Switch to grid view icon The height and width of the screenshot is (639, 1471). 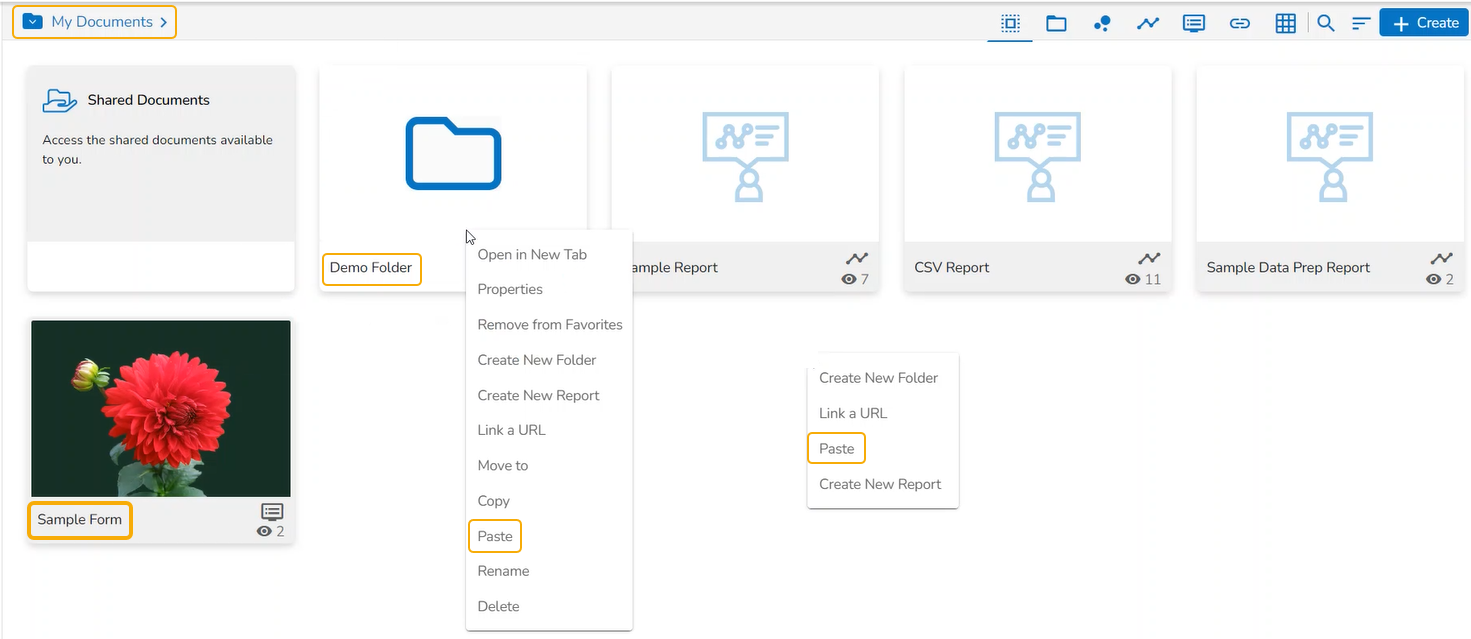pyautogui.click(x=1286, y=23)
